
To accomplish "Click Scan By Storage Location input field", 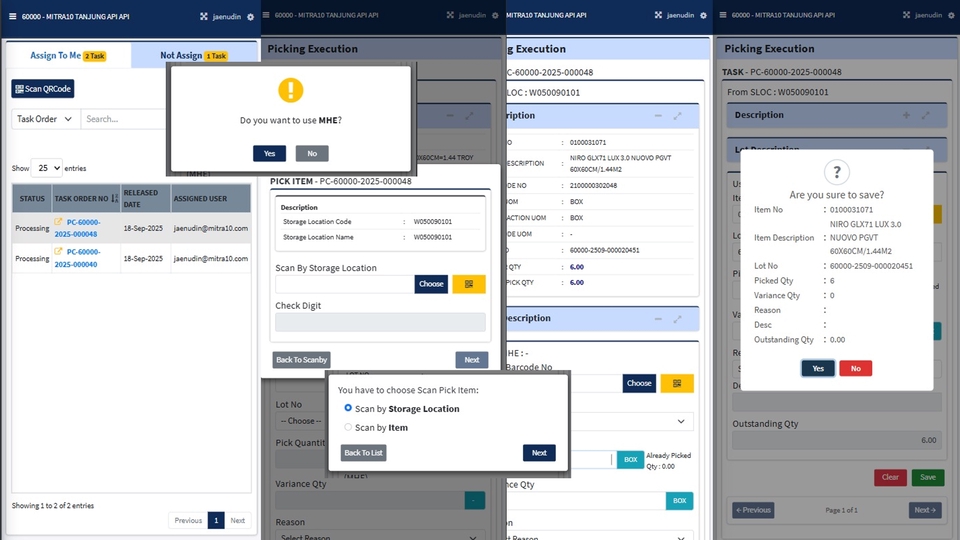I will click(x=345, y=284).
